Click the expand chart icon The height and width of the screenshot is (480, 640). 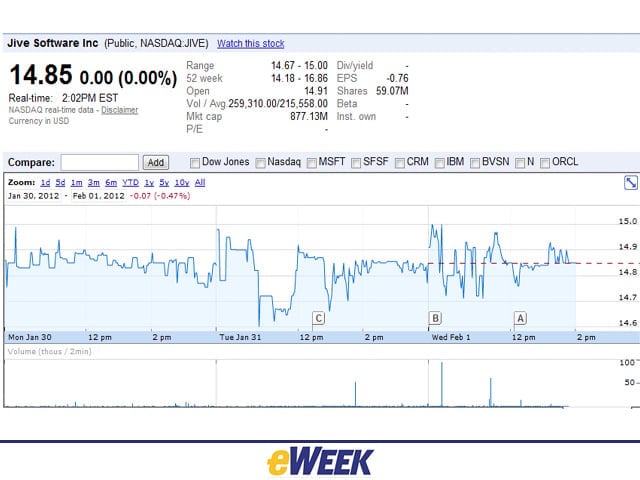pos(631,182)
